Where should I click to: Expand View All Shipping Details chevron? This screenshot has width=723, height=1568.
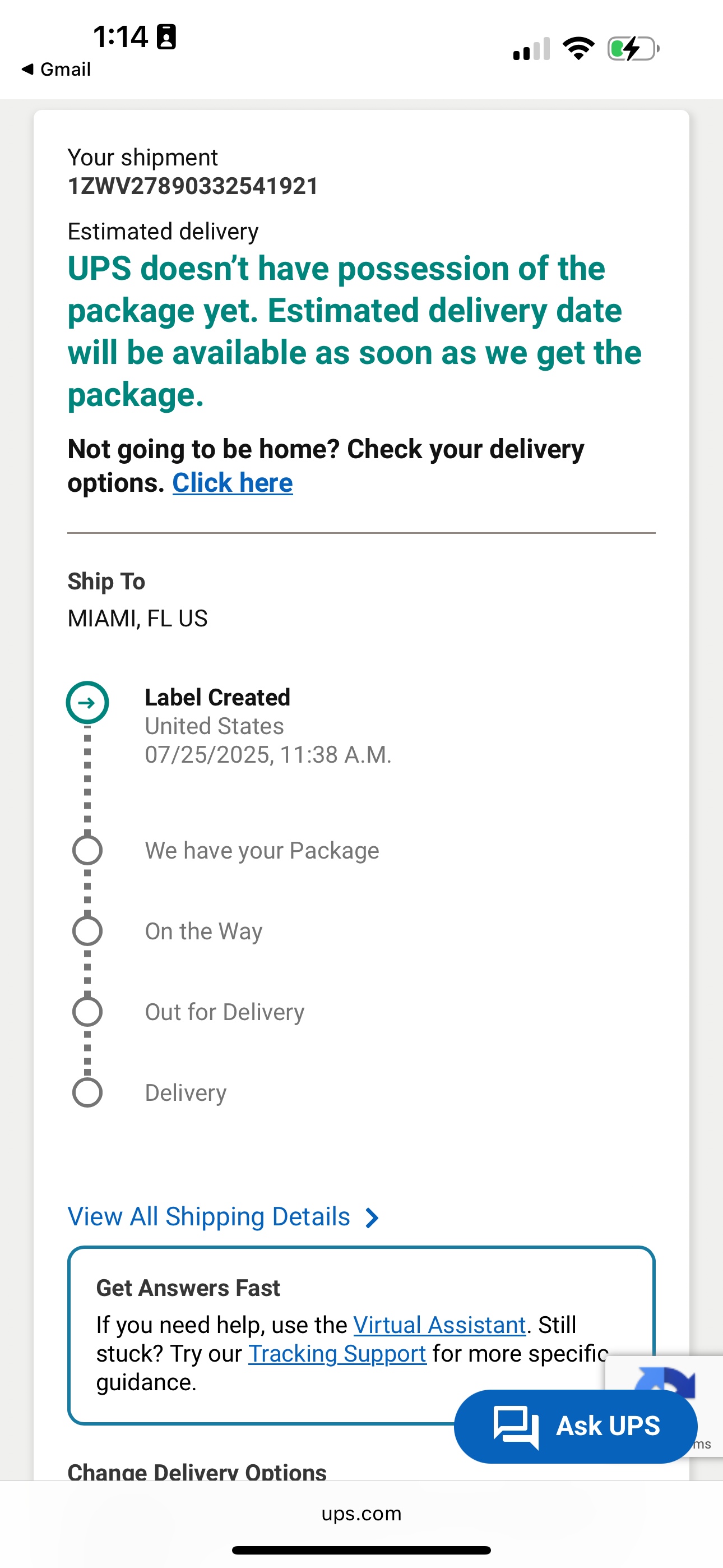point(372,1217)
